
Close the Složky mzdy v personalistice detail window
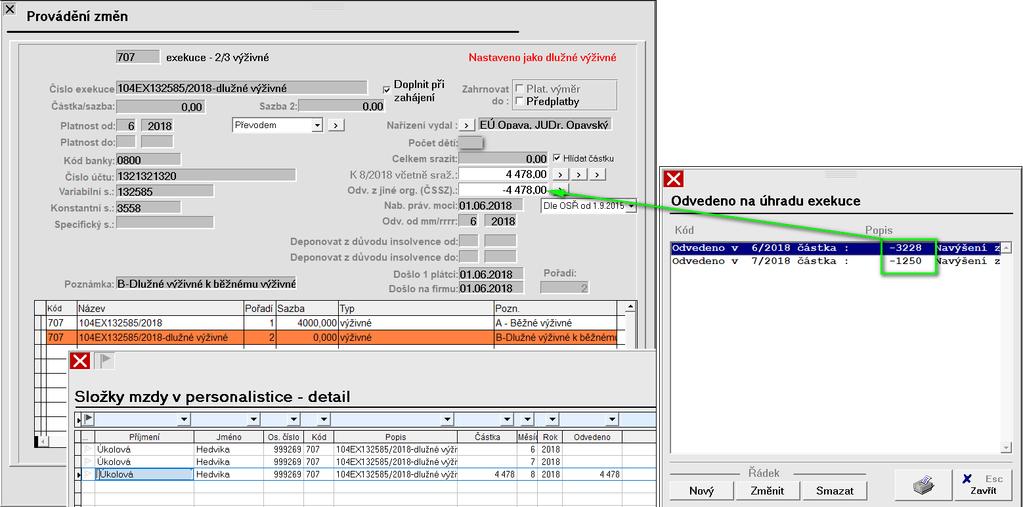[80, 361]
